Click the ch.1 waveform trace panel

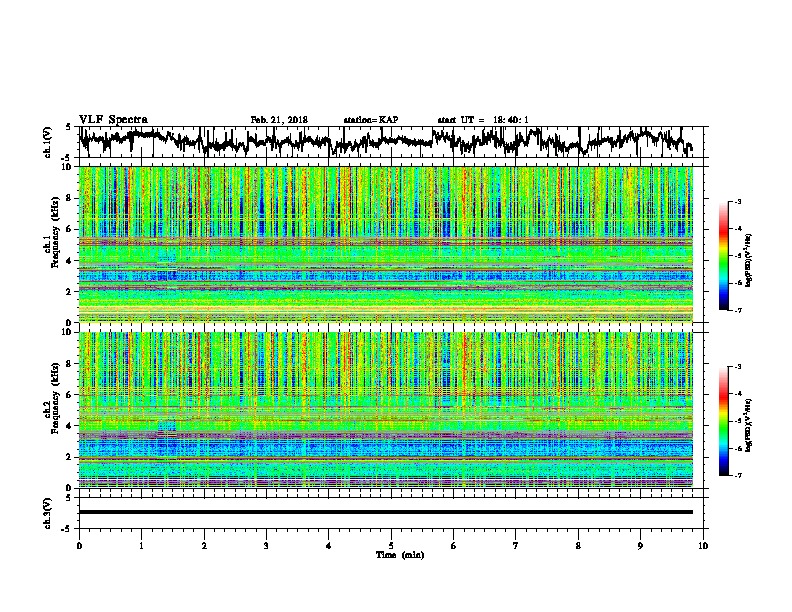click(x=391, y=142)
